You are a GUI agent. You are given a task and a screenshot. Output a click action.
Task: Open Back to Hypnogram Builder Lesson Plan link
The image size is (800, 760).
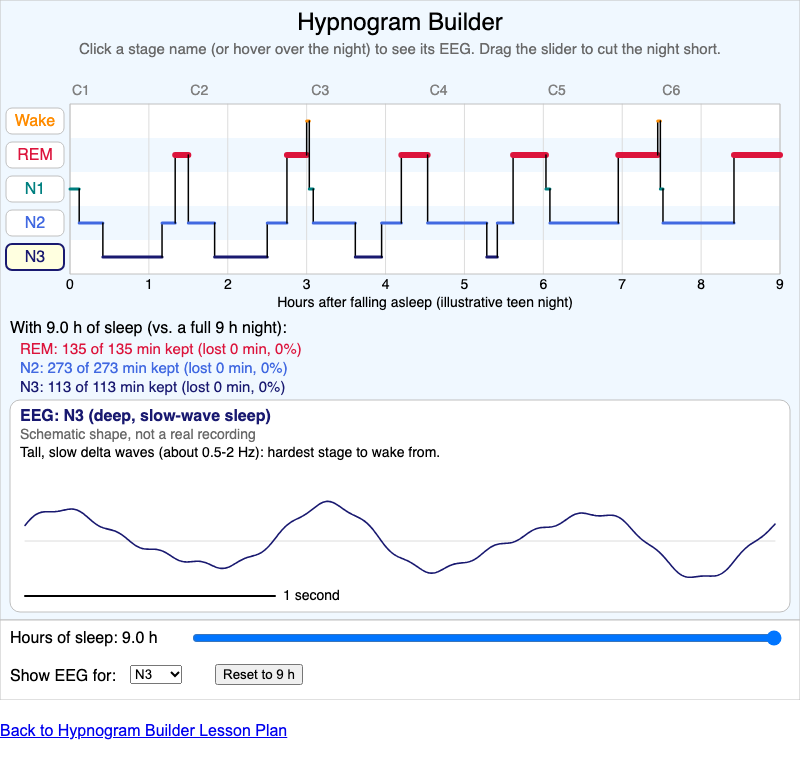pyautogui.click(x=143, y=730)
